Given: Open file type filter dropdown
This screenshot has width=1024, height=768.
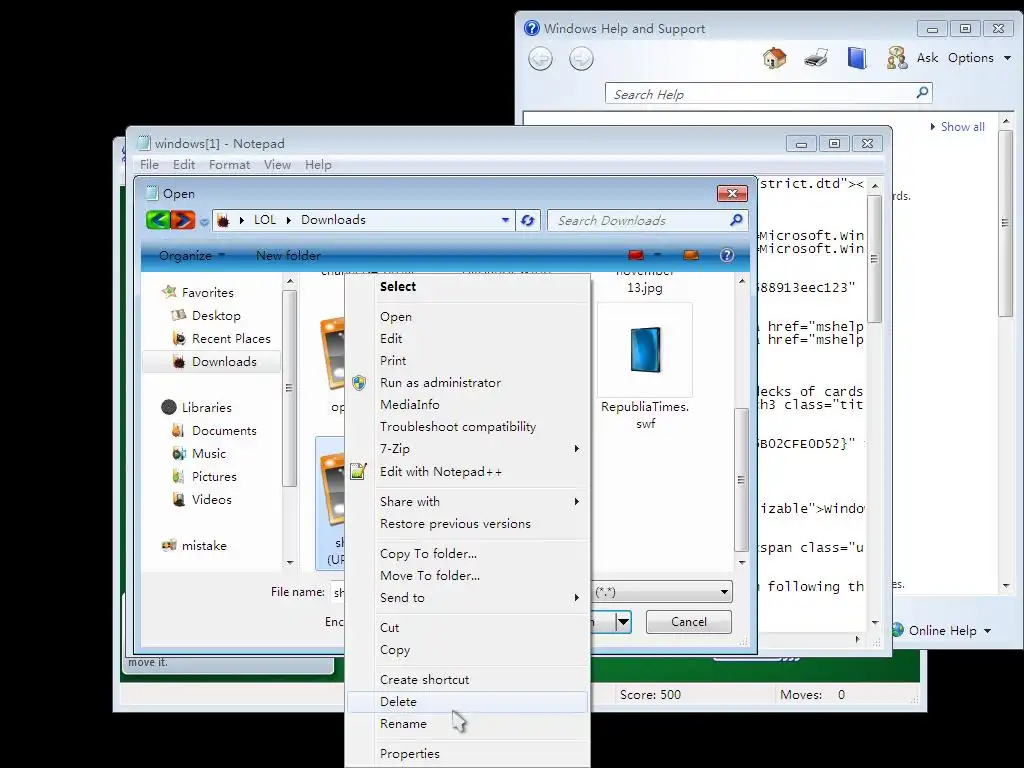Looking at the screenshot, I should click(724, 592).
